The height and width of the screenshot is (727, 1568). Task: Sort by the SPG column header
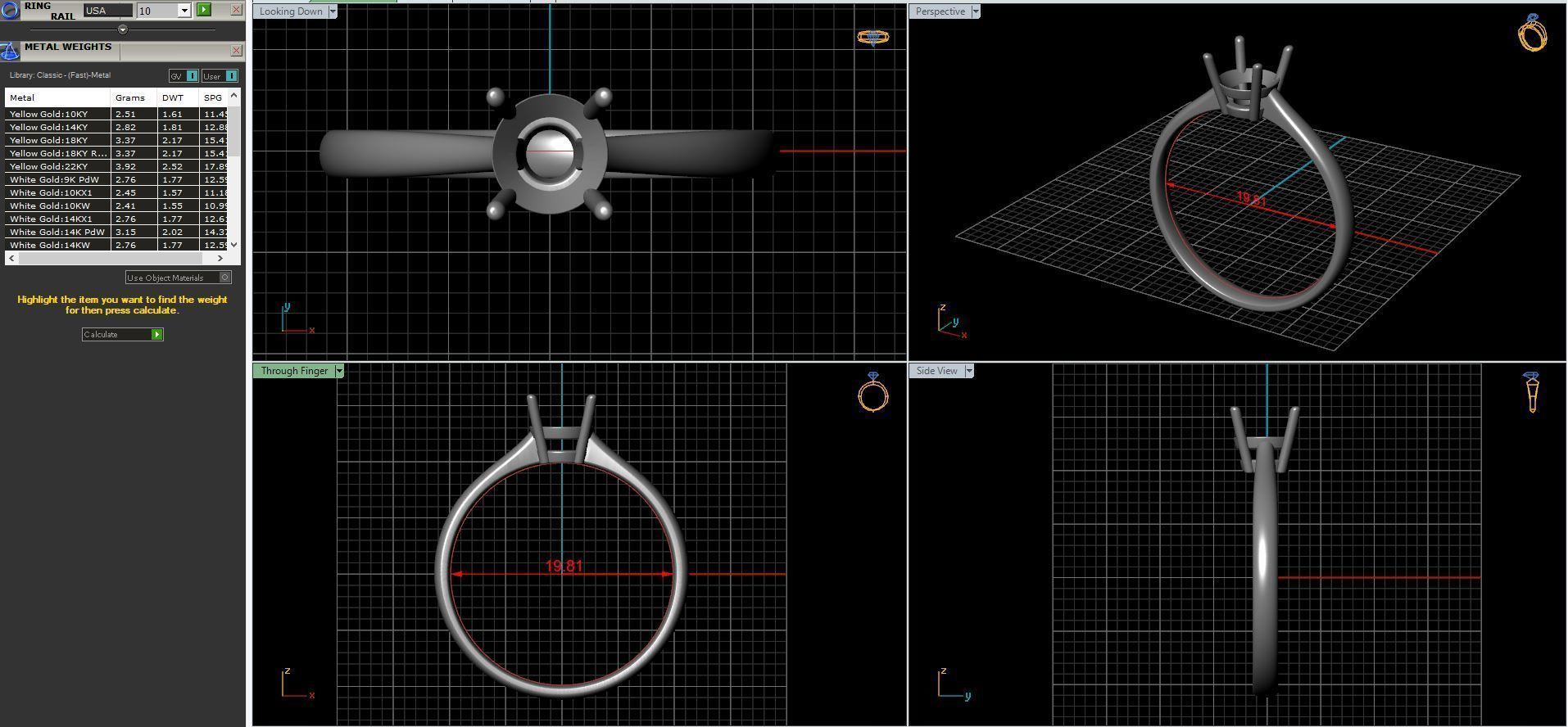(x=213, y=97)
